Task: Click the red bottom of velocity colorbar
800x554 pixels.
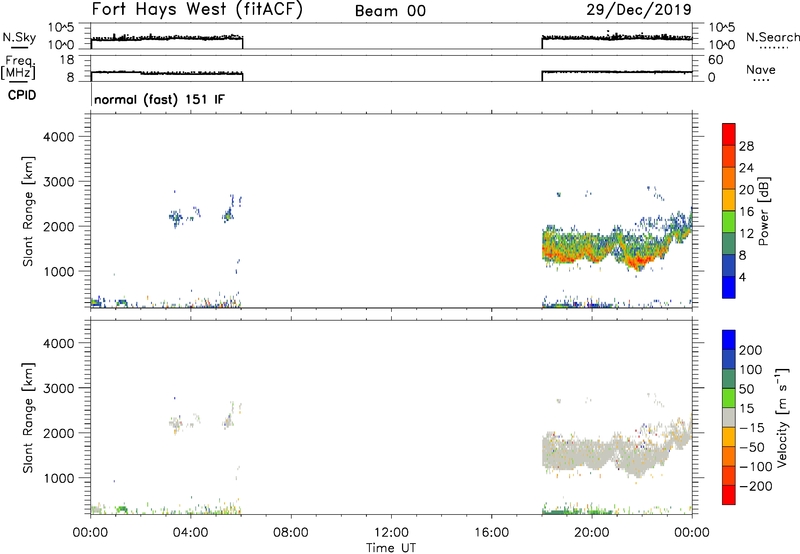Action: (x=729, y=495)
